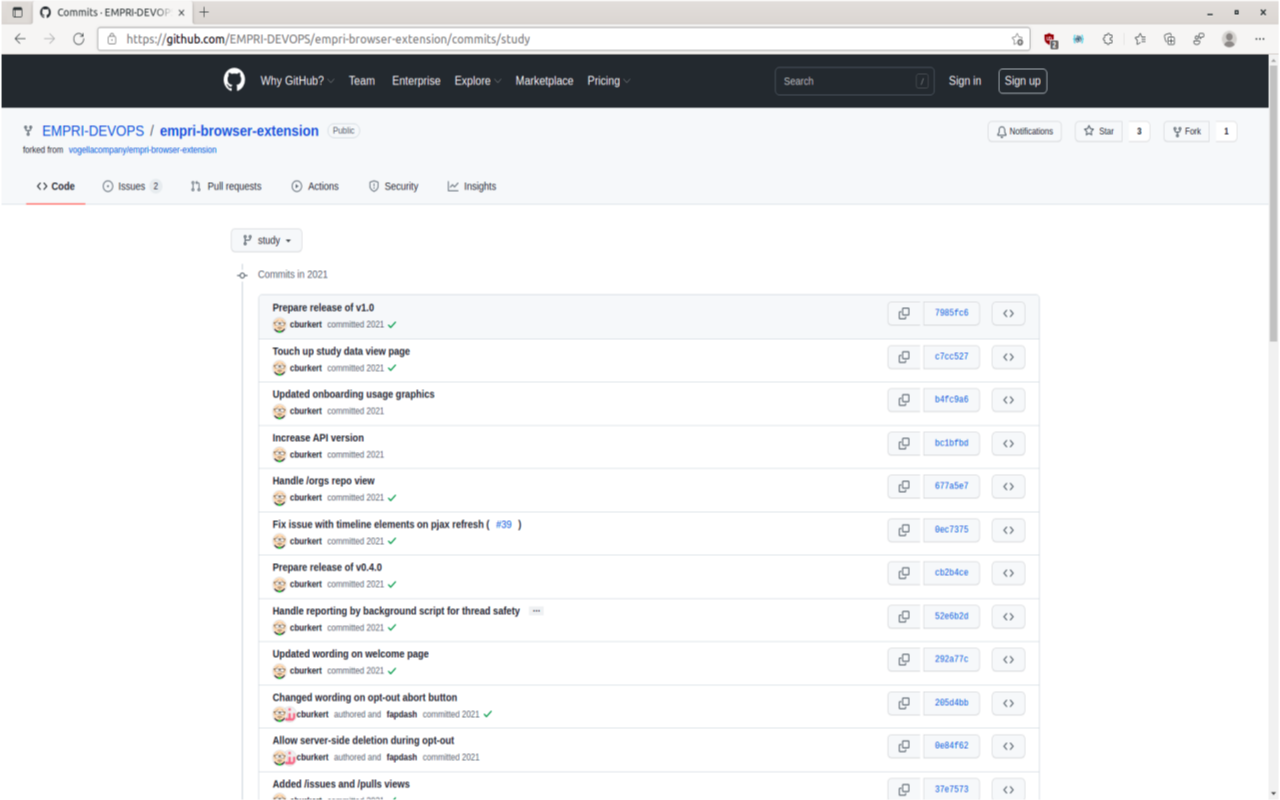The width and height of the screenshot is (1280, 800).
Task: Browse repository at commit cb2b4ce
Action: pyautogui.click(x=1008, y=573)
